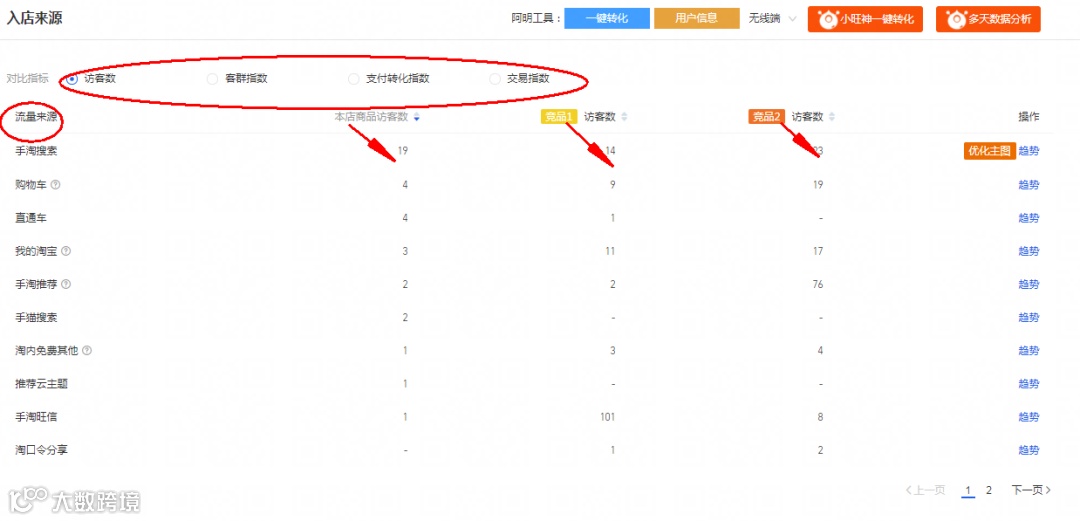Click help icon next to 淘内免费其他
1080x521 pixels.
click(87, 350)
